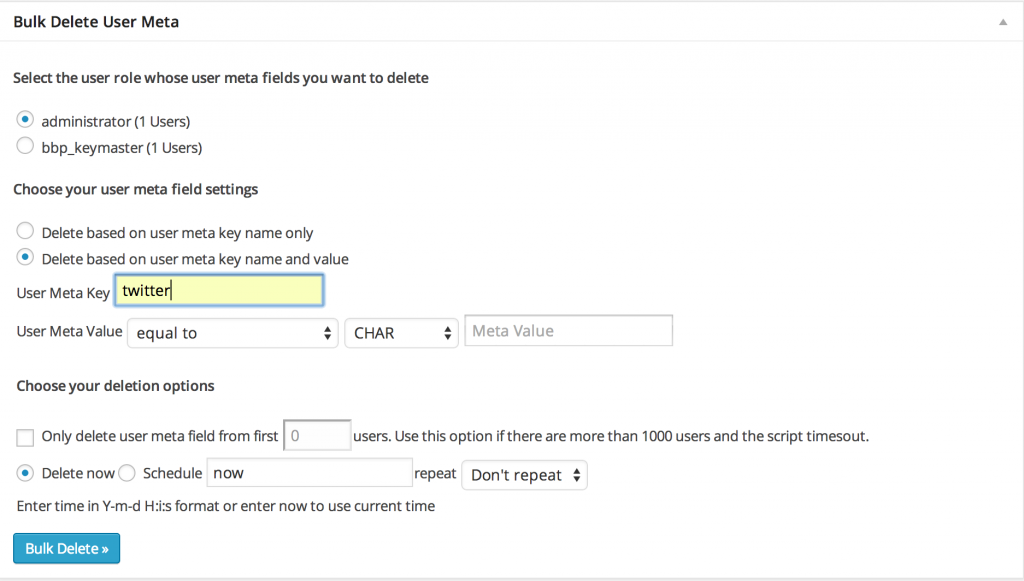1024x581 pixels.
Task: Focus the empty Meta Value input field
Action: [x=567, y=330]
